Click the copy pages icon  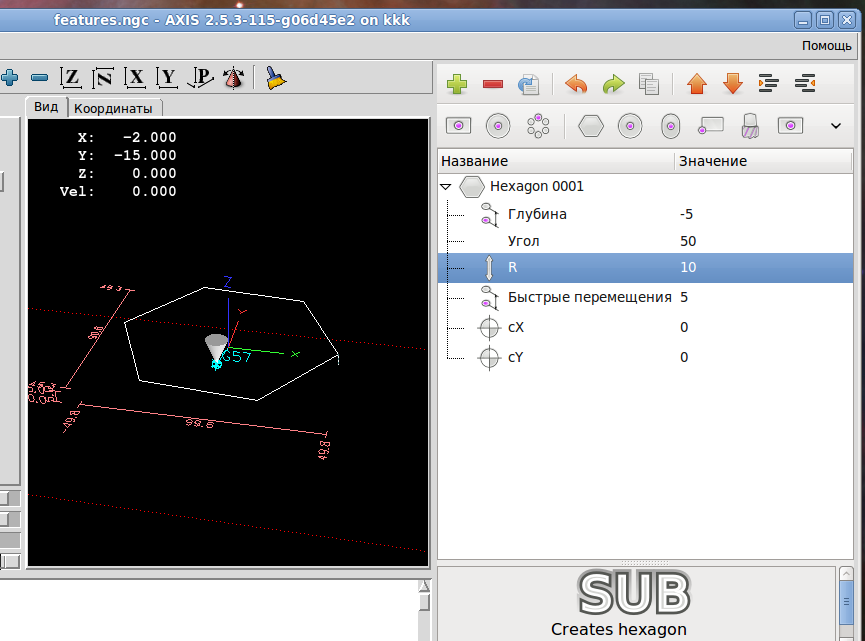[649, 84]
